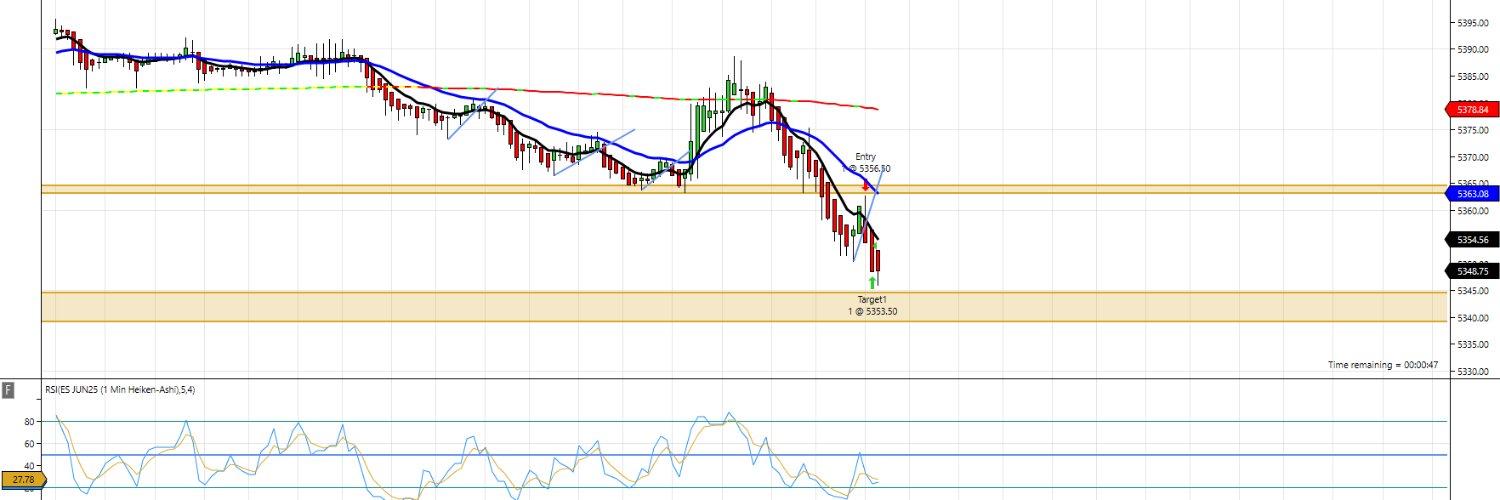The width and height of the screenshot is (1500, 500).
Task: Click the 5340.00 price axis label
Action: (1475, 318)
